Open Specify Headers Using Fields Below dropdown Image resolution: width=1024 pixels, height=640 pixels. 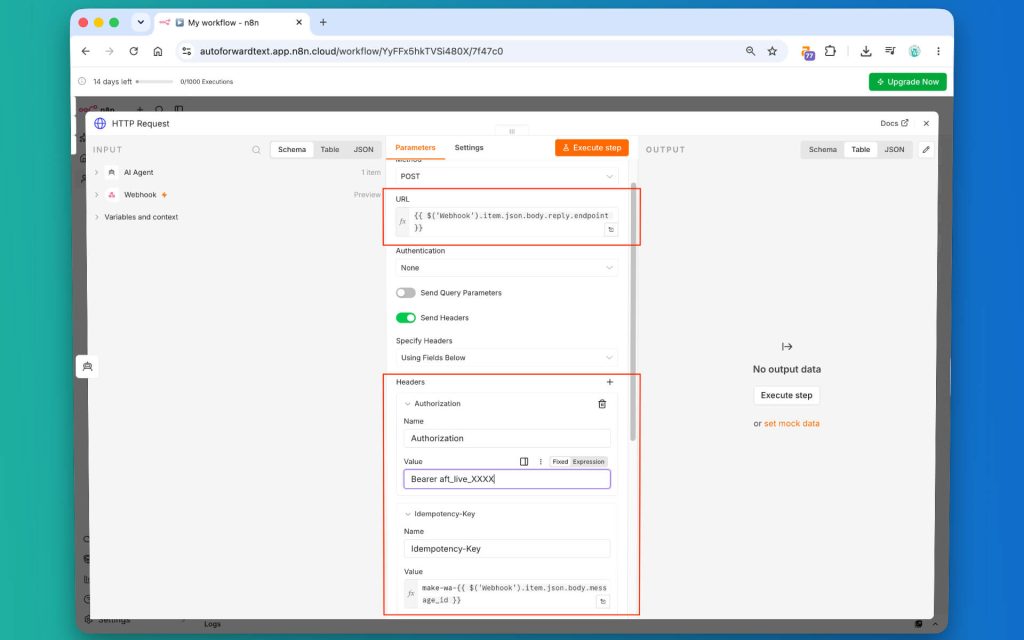coord(507,358)
